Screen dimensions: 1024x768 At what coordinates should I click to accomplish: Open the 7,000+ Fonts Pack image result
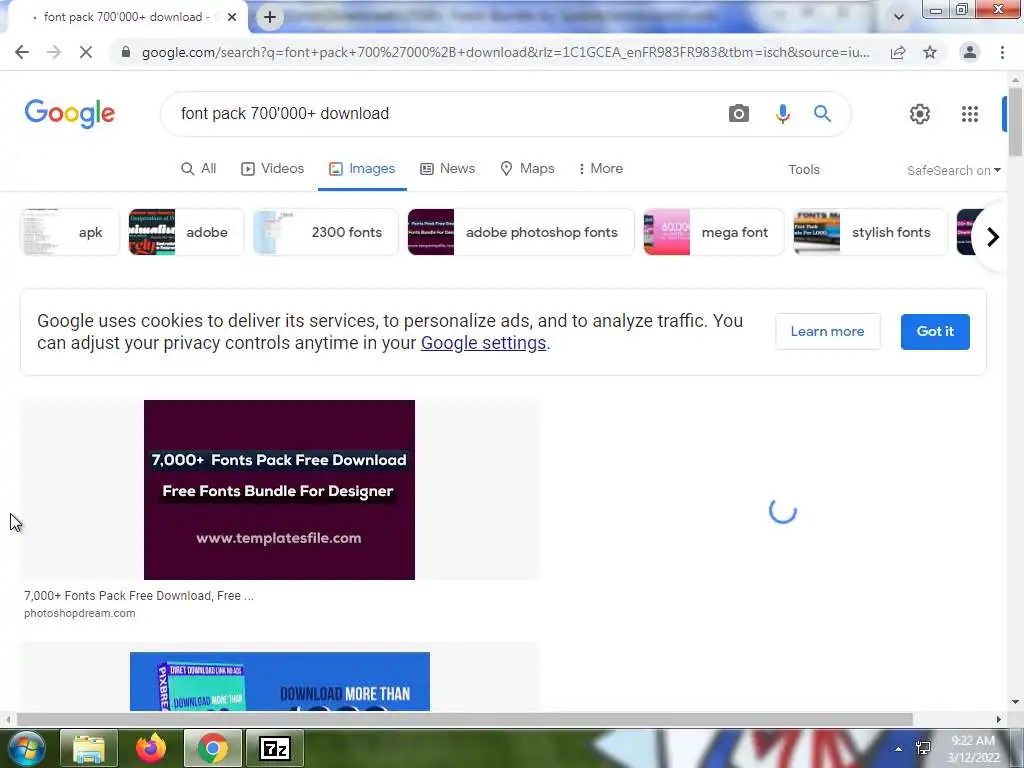point(280,490)
